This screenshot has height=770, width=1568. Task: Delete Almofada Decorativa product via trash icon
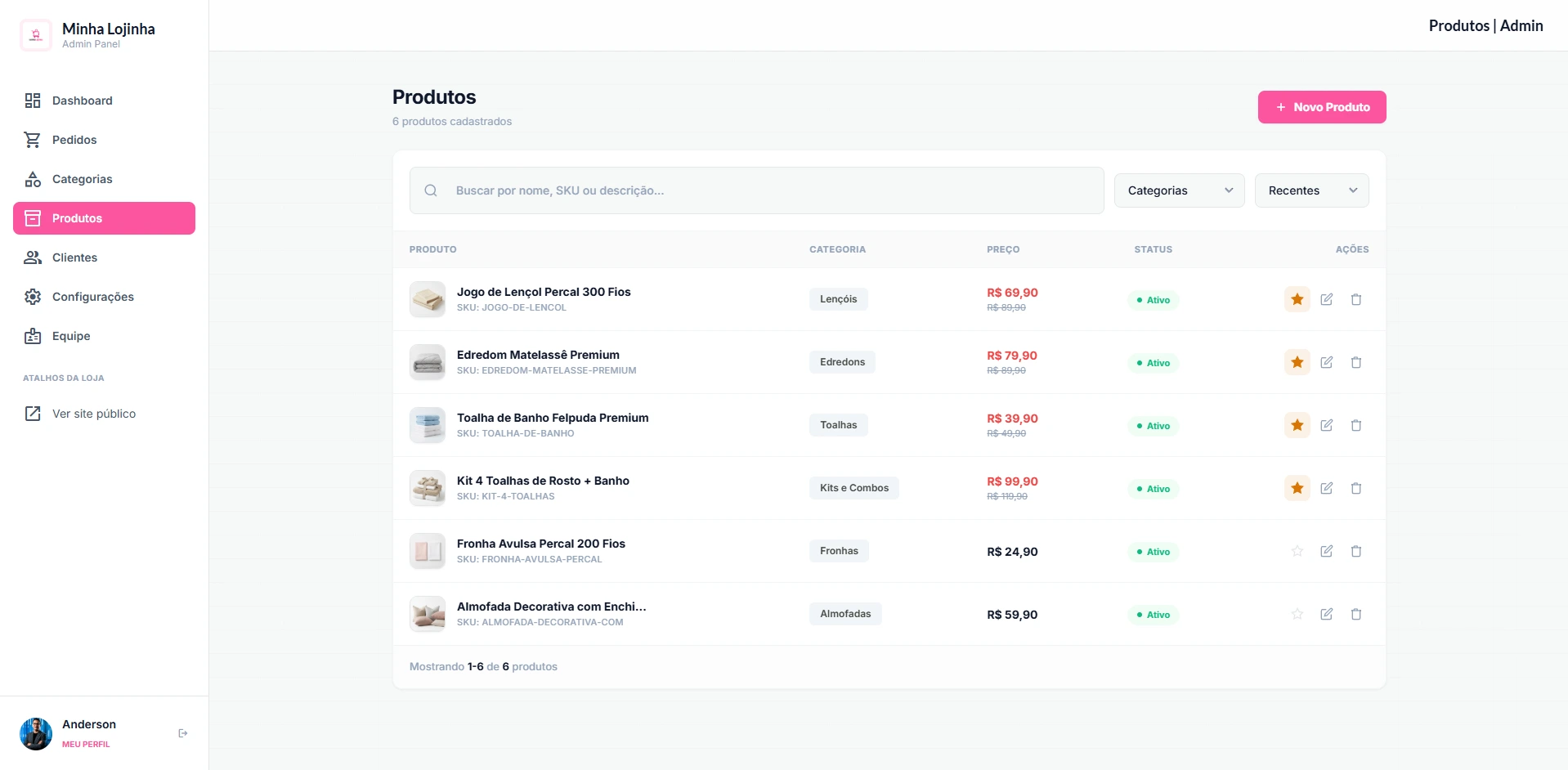pyautogui.click(x=1355, y=614)
